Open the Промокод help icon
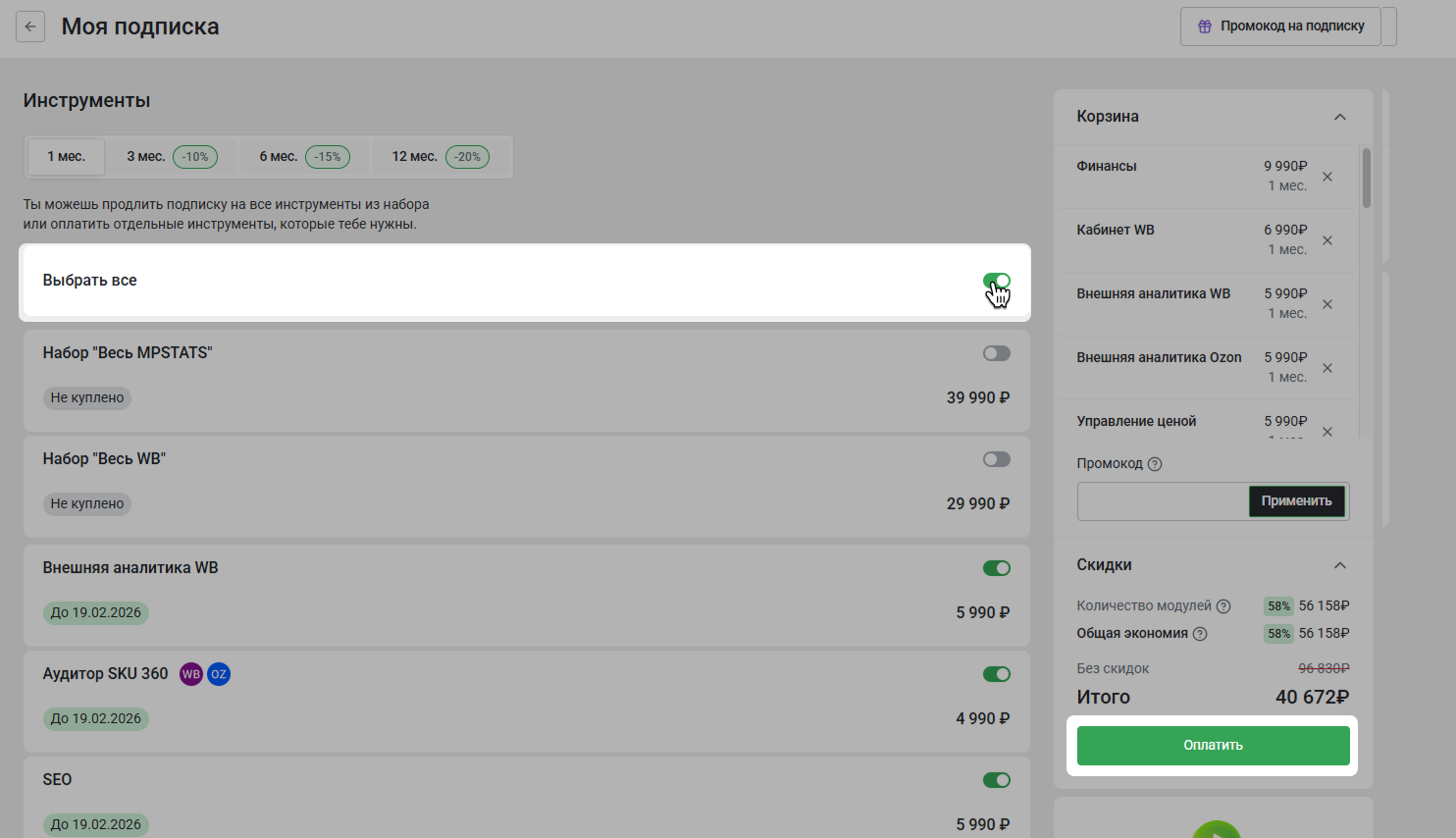The width and height of the screenshot is (1456, 838). click(x=1155, y=464)
